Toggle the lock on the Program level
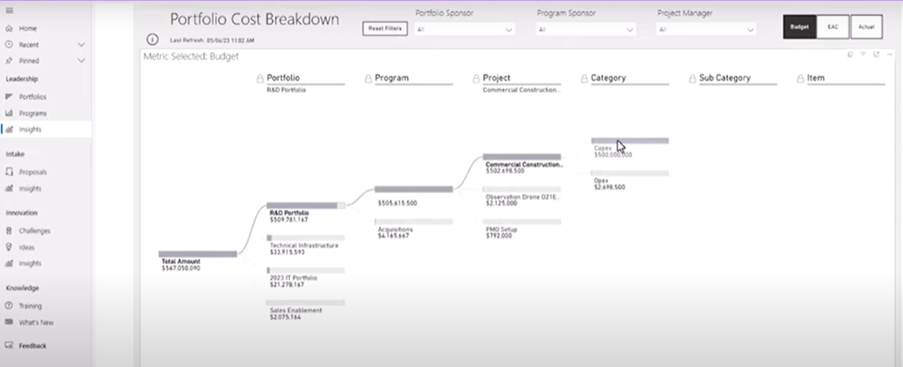Viewport: 903px width, 367px height. pyautogui.click(x=369, y=78)
